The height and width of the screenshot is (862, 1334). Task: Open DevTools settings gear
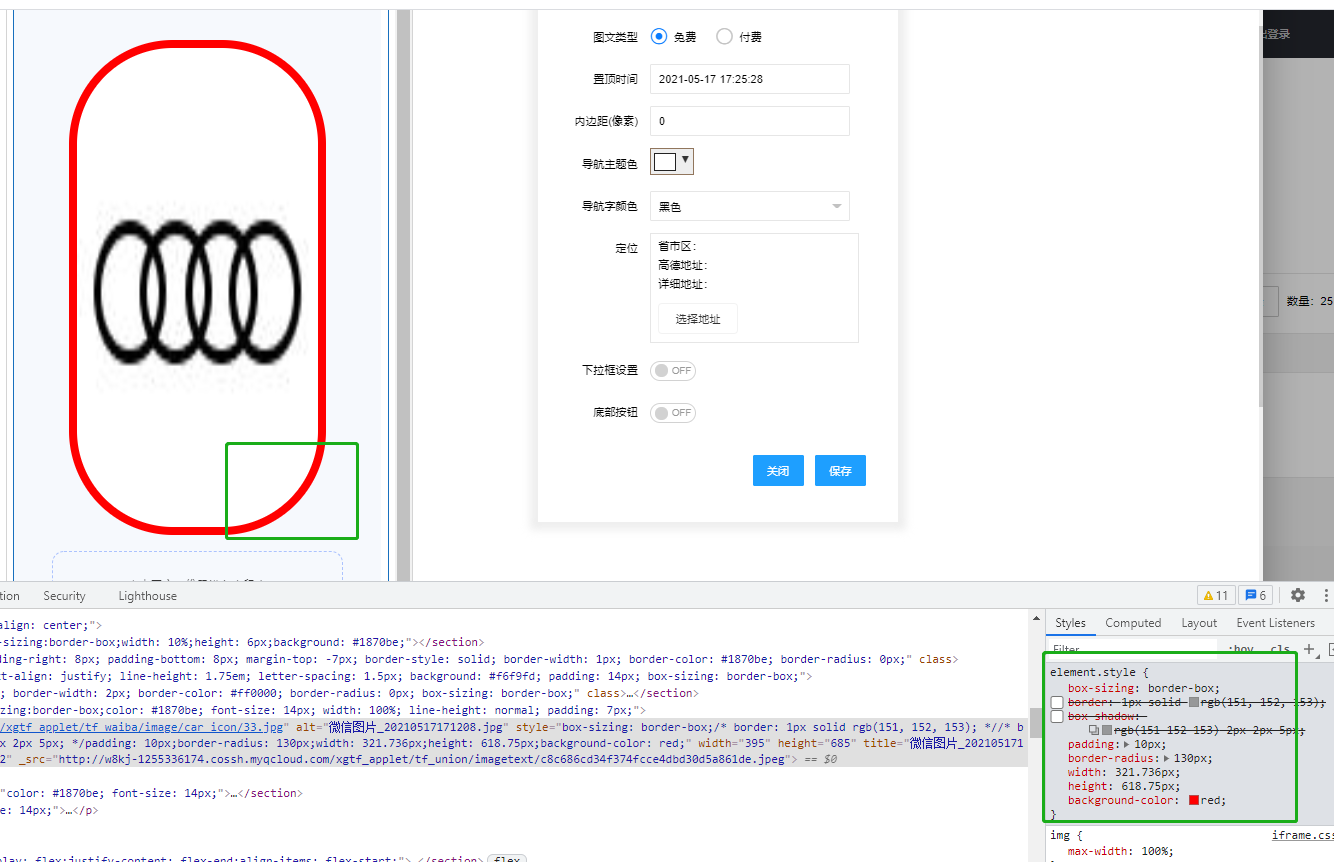1298,595
